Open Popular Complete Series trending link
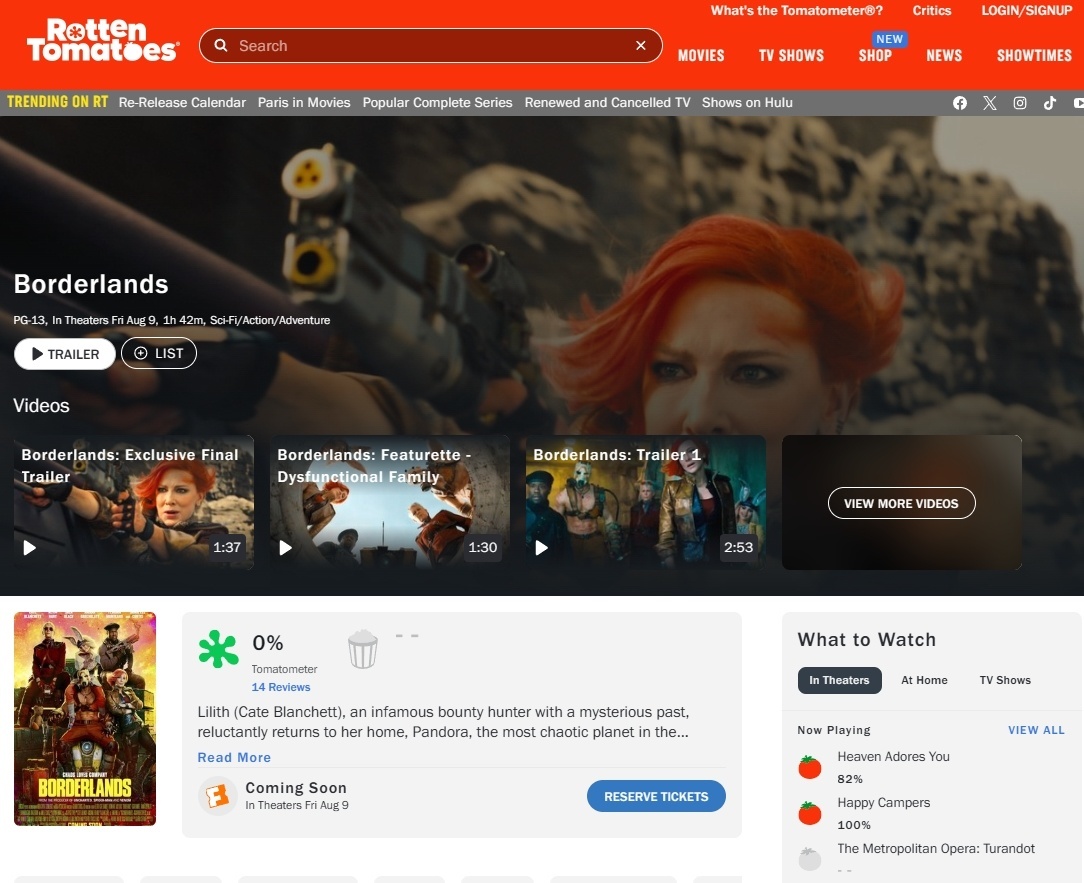Screen dimensions: 1084x883 click(438, 102)
